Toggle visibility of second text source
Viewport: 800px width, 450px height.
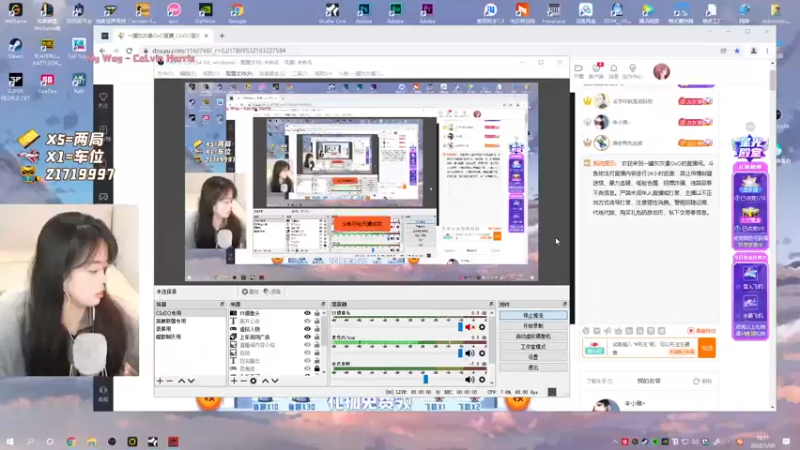pyautogui.click(x=307, y=321)
